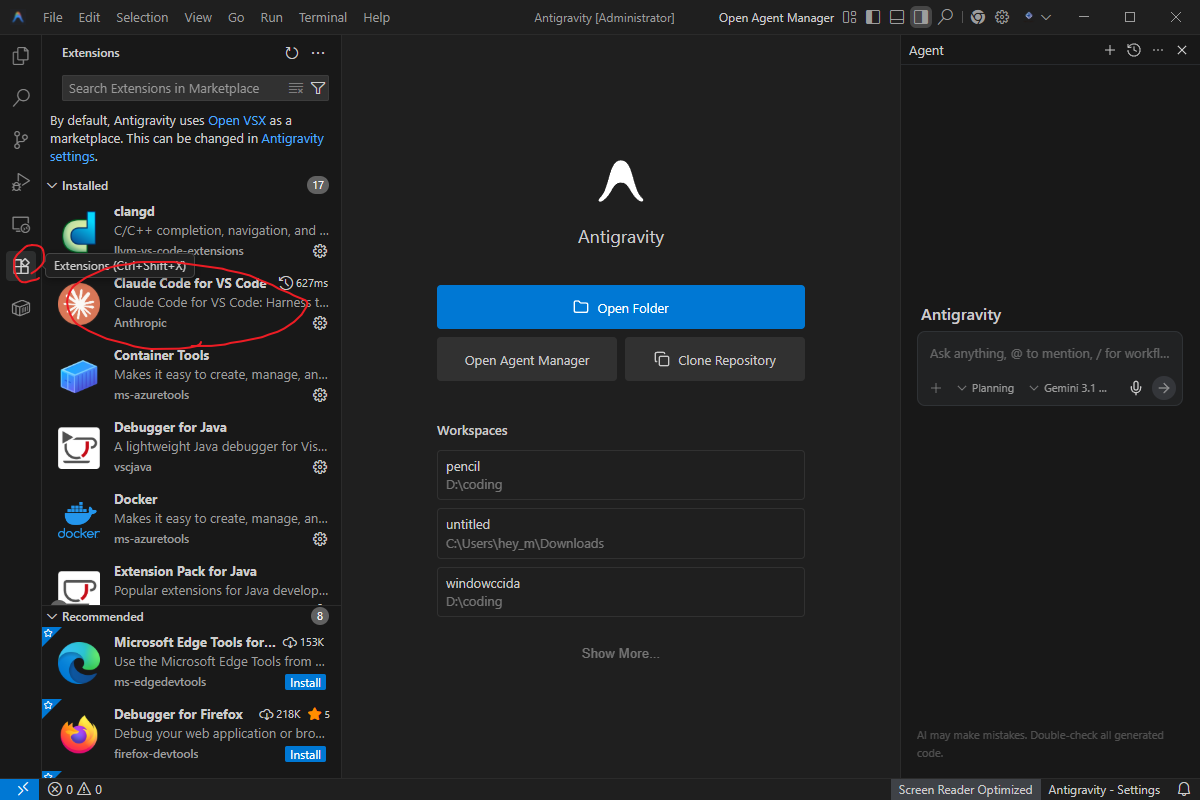
Task: Click the title bar search magnifier icon
Action: point(945,17)
